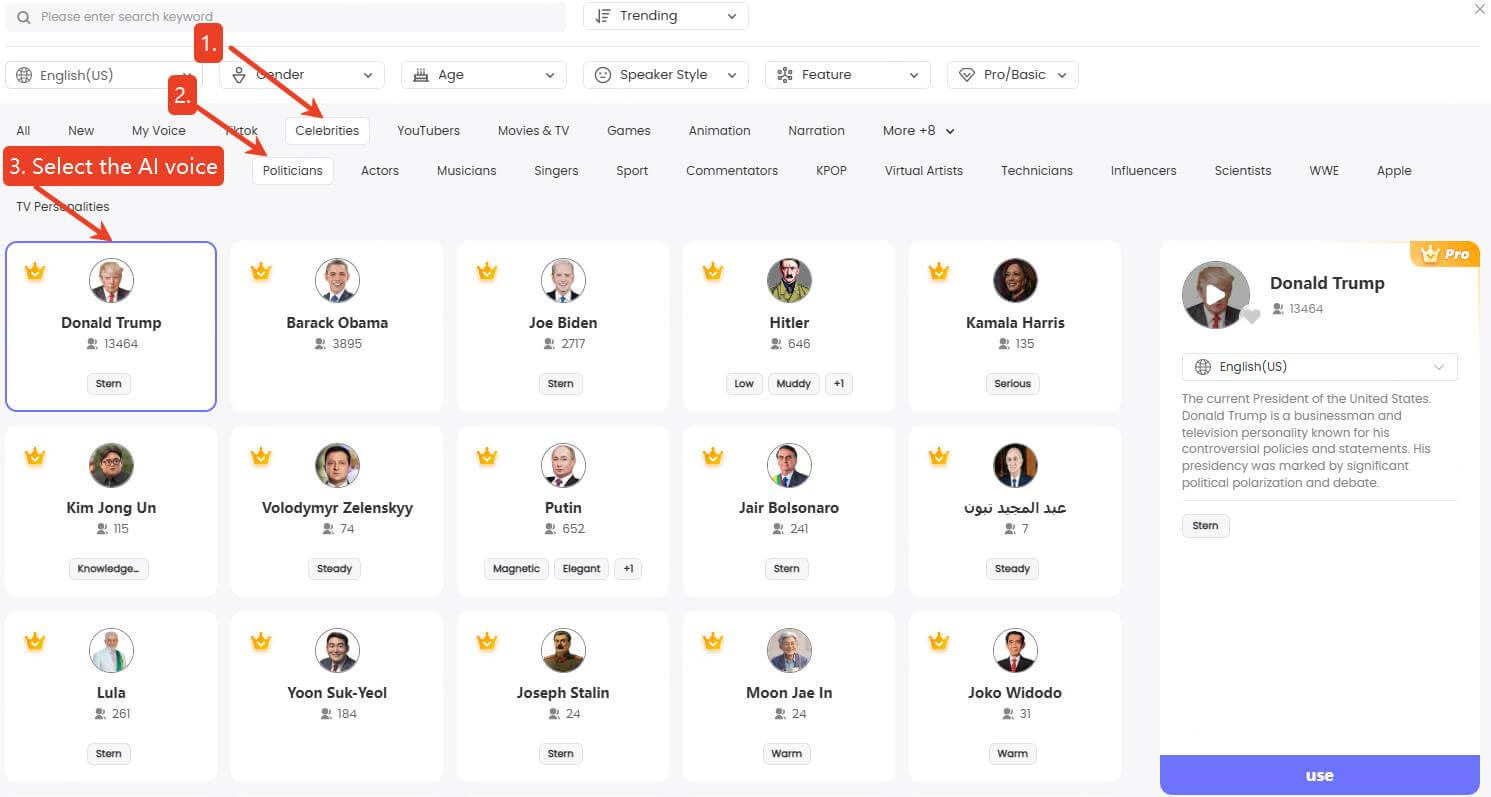The width and height of the screenshot is (1491, 797).
Task: Select the Celebrities tab
Action: pos(327,131)
